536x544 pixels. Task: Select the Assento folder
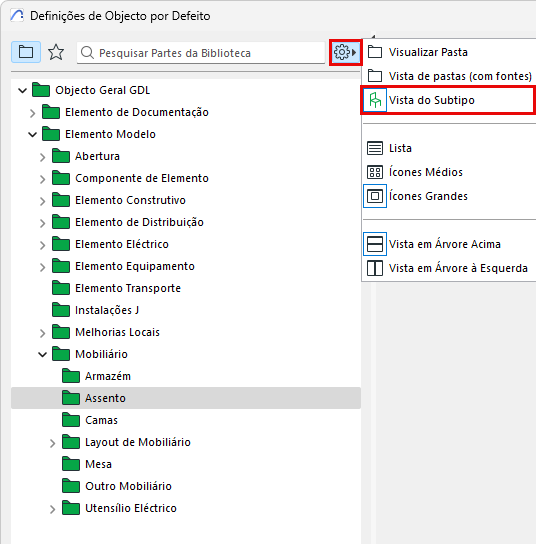(186, 398)
